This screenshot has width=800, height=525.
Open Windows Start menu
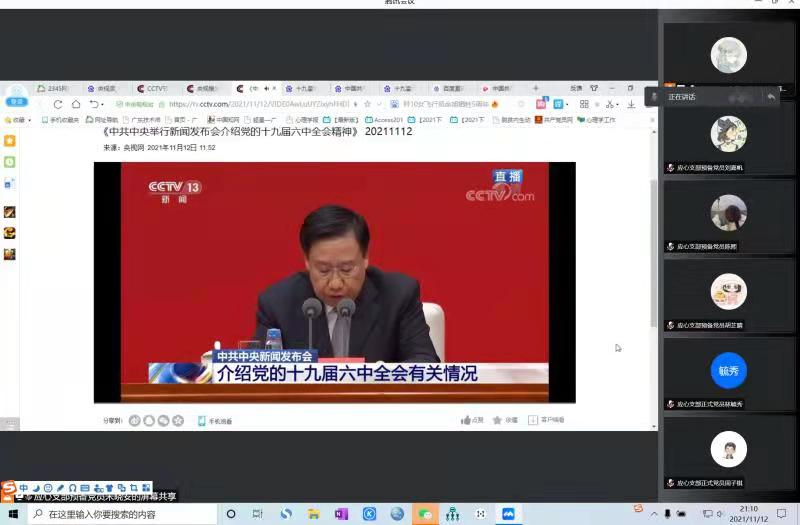tap(11, 514)
